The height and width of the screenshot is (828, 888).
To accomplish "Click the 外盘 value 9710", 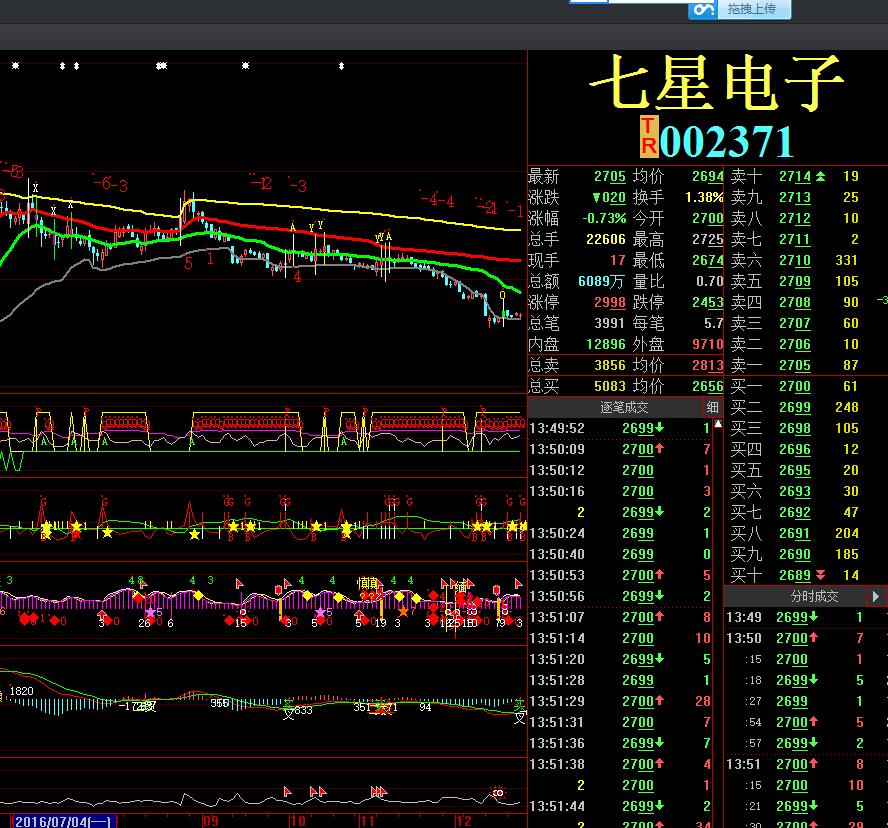I will tap(707, 344).
